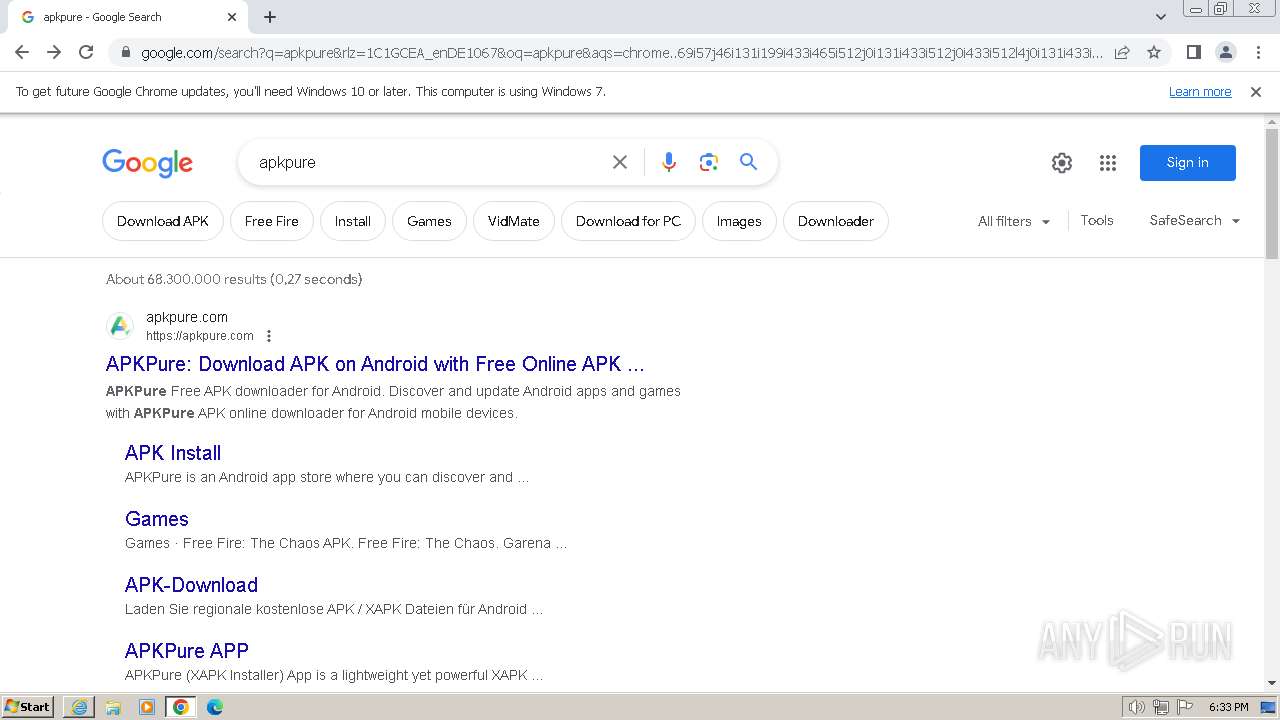Open the APK Install sitelink
Image resolution: width=1280 pixels, height=720 pixels.
(173, 453)
